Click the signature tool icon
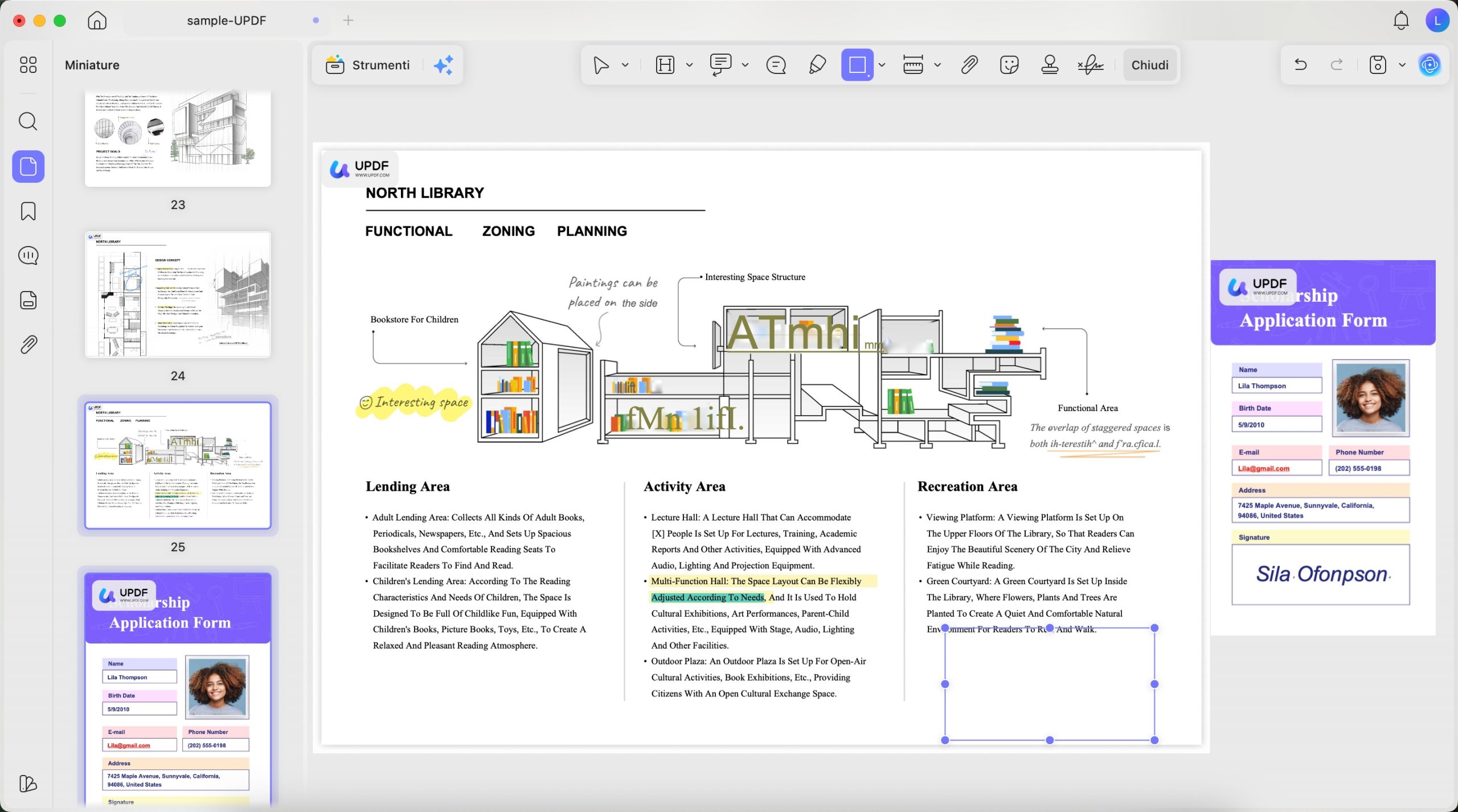Viewport: 1458px width, 812px height. [1091, 65]
